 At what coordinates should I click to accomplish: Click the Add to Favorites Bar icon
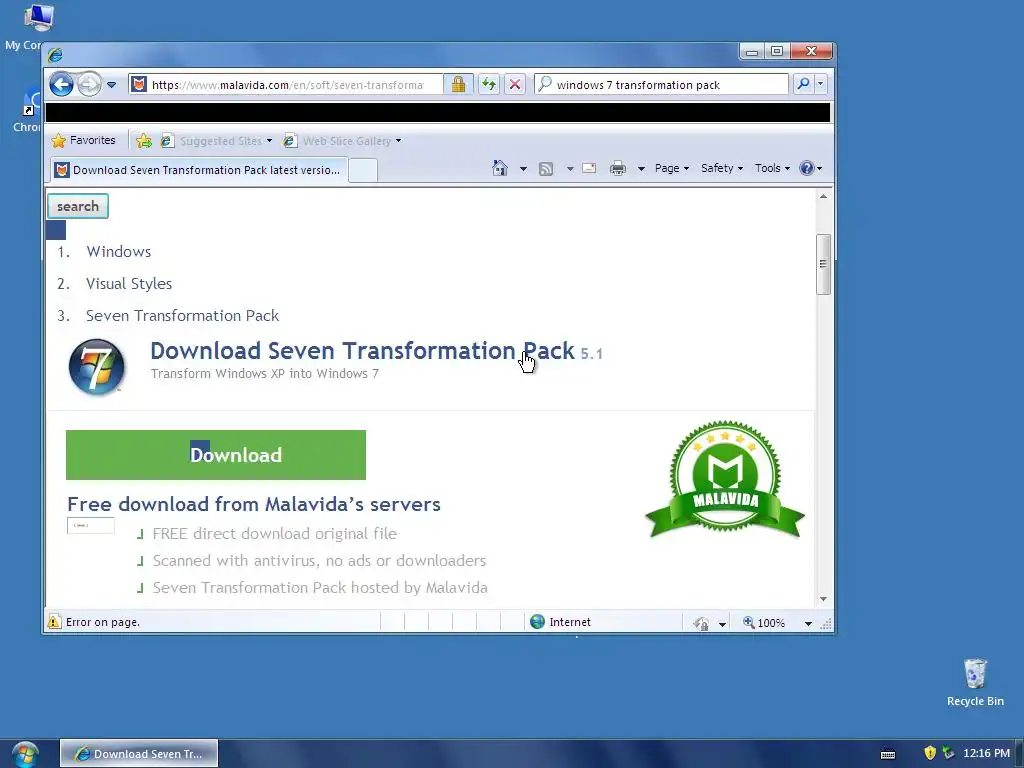tap(144, 140)
